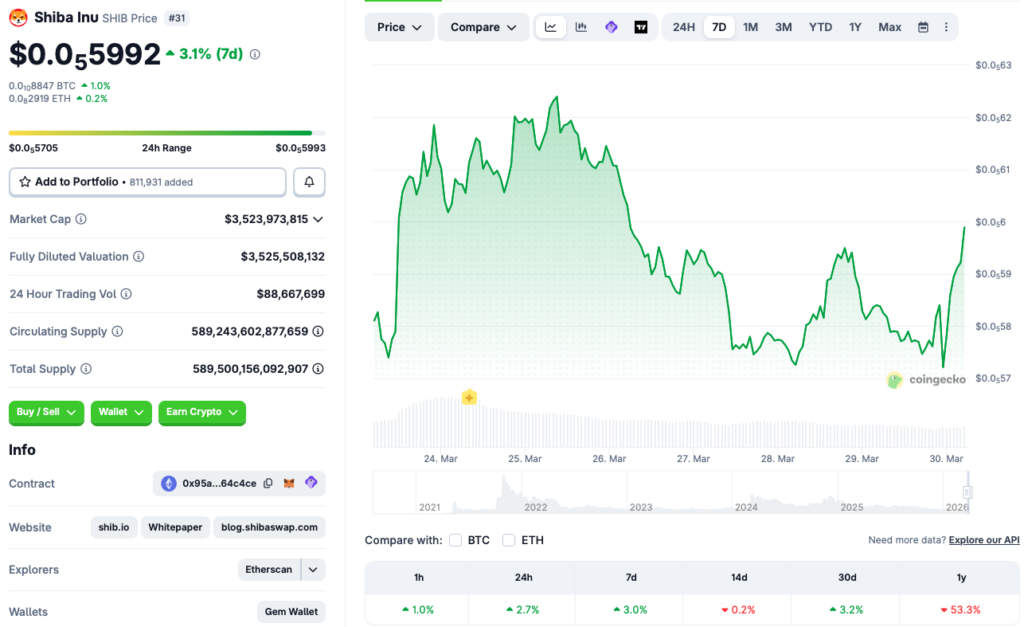The width and height of the screenshot is (1024, 627).
Task: Copy the contract address
Action: pyautogui.click(x=268, y=484)
